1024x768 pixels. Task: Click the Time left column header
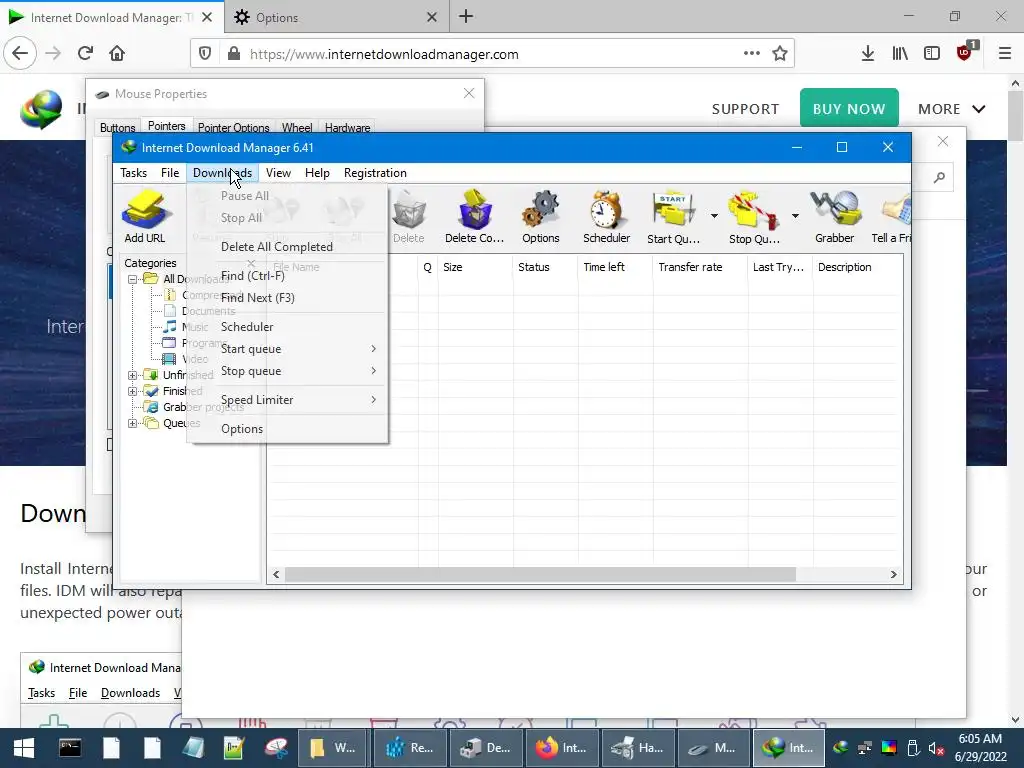click(x=615, y=267)
